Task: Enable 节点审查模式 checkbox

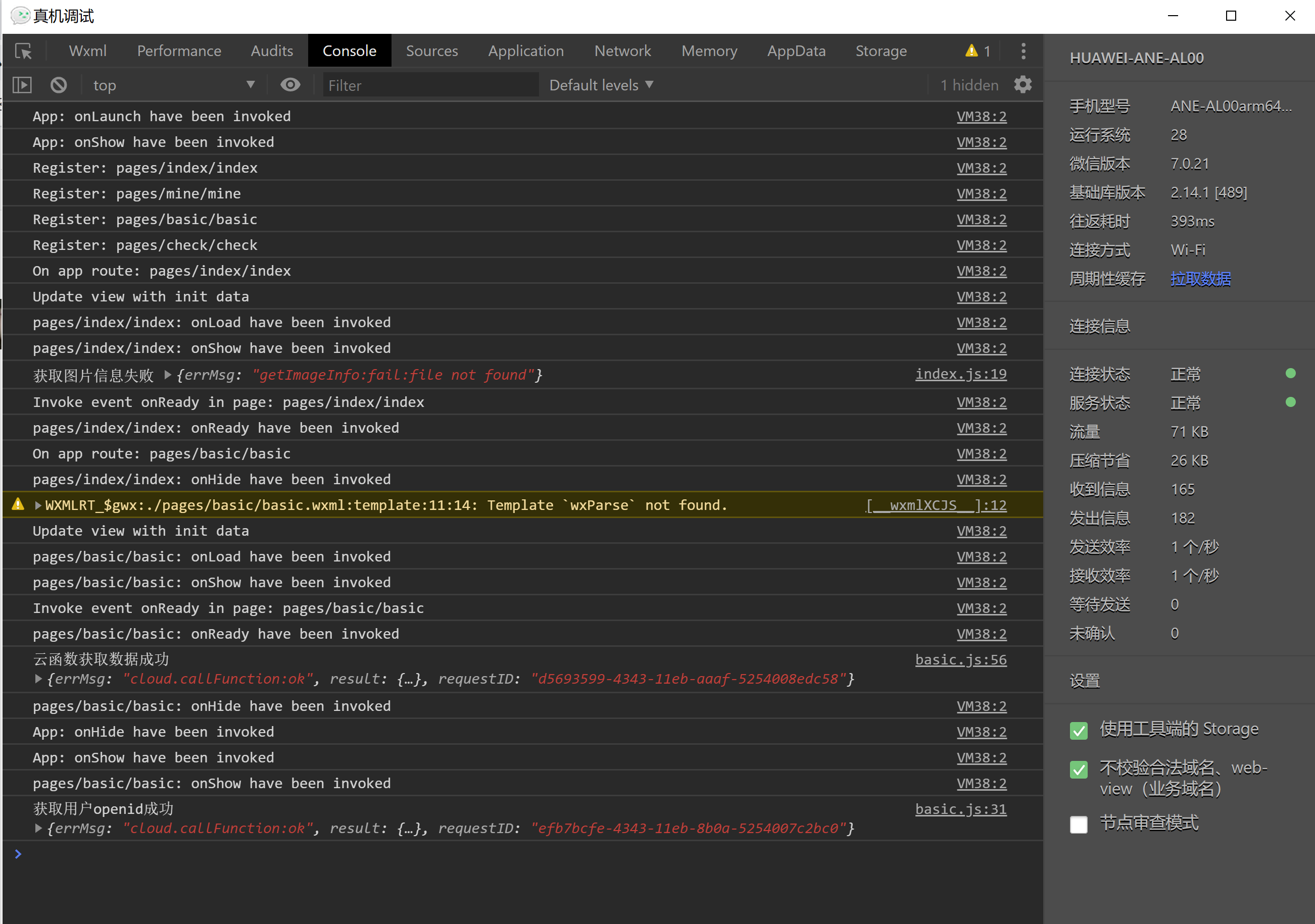Action: [x=1079, y=825]
